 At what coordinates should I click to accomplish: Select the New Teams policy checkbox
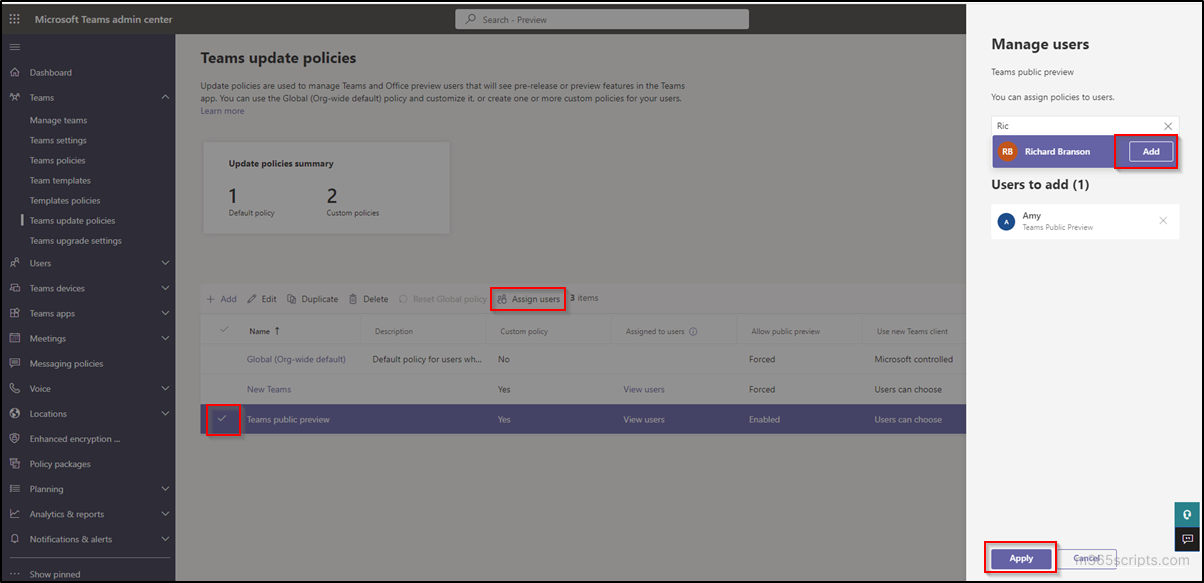(222, 389)
